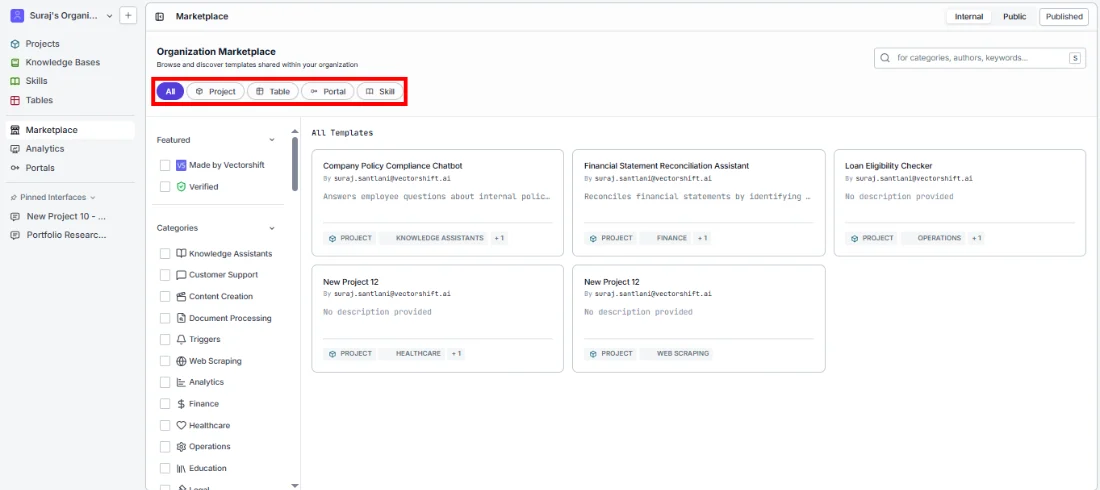Image resolution: width=1100 pixels, height=490 pixels.
Task: Click the filter panel scroll down arrow
Action: click(x=295, y=485)
